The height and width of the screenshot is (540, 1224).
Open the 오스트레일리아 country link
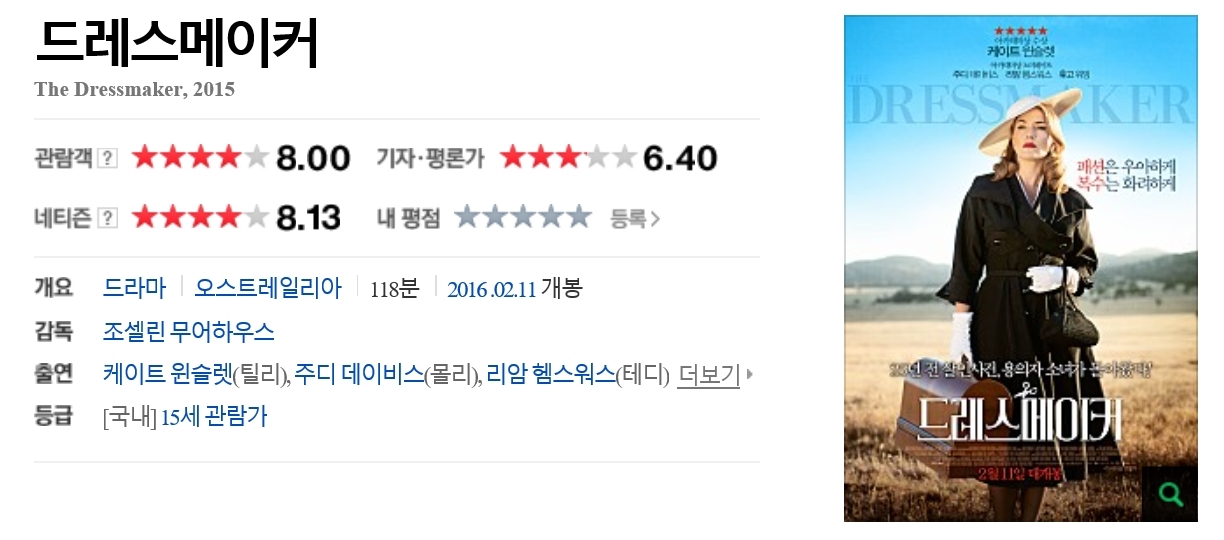268,289
